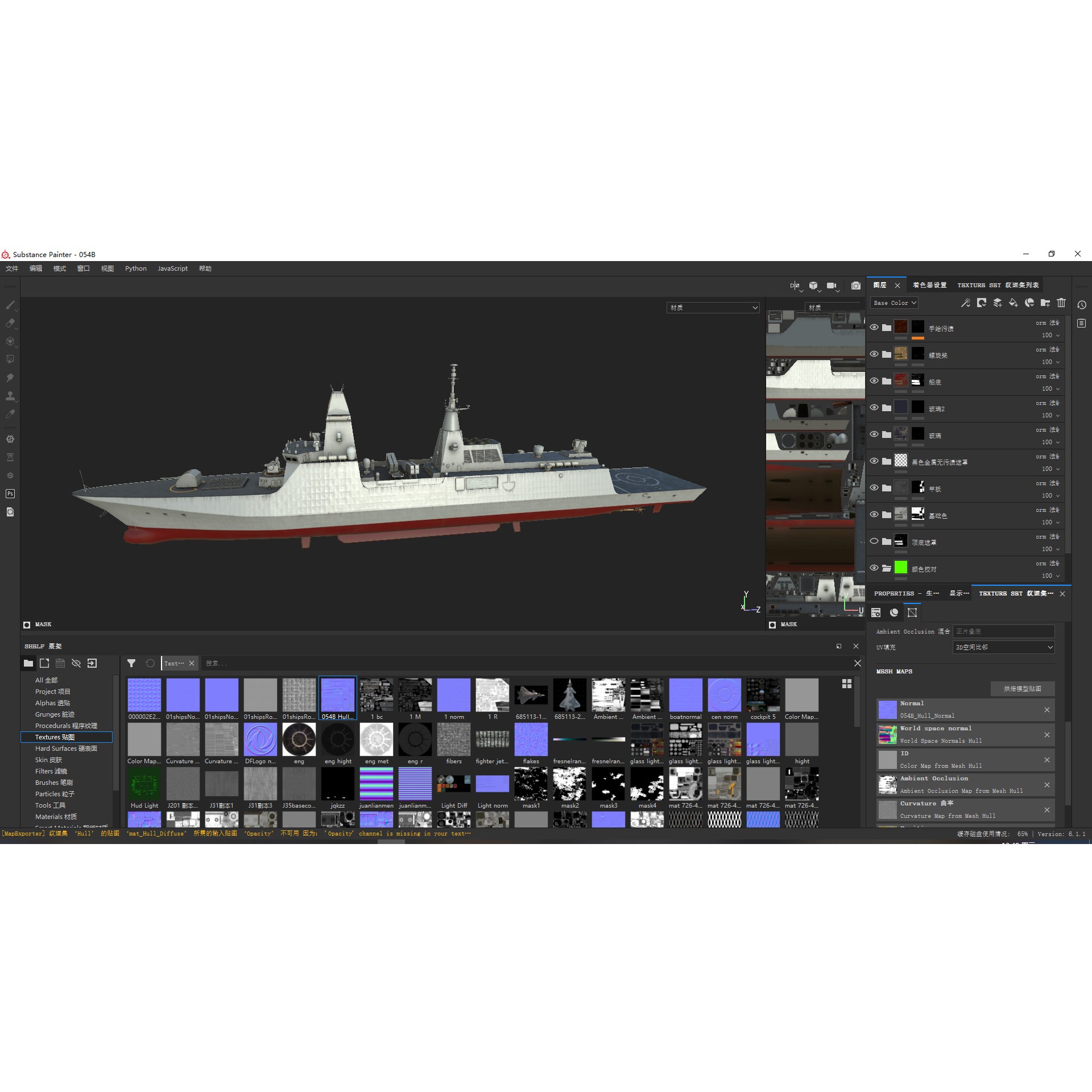
Task: Open the 材质 viewport dropdown
Action: (x=713, y=308)
